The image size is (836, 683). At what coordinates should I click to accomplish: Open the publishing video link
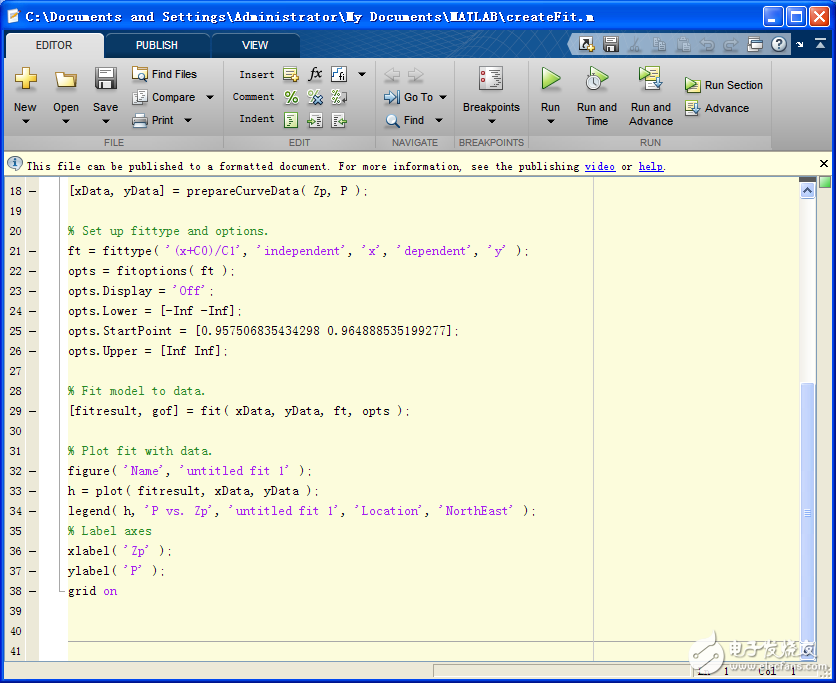[600, 166]
